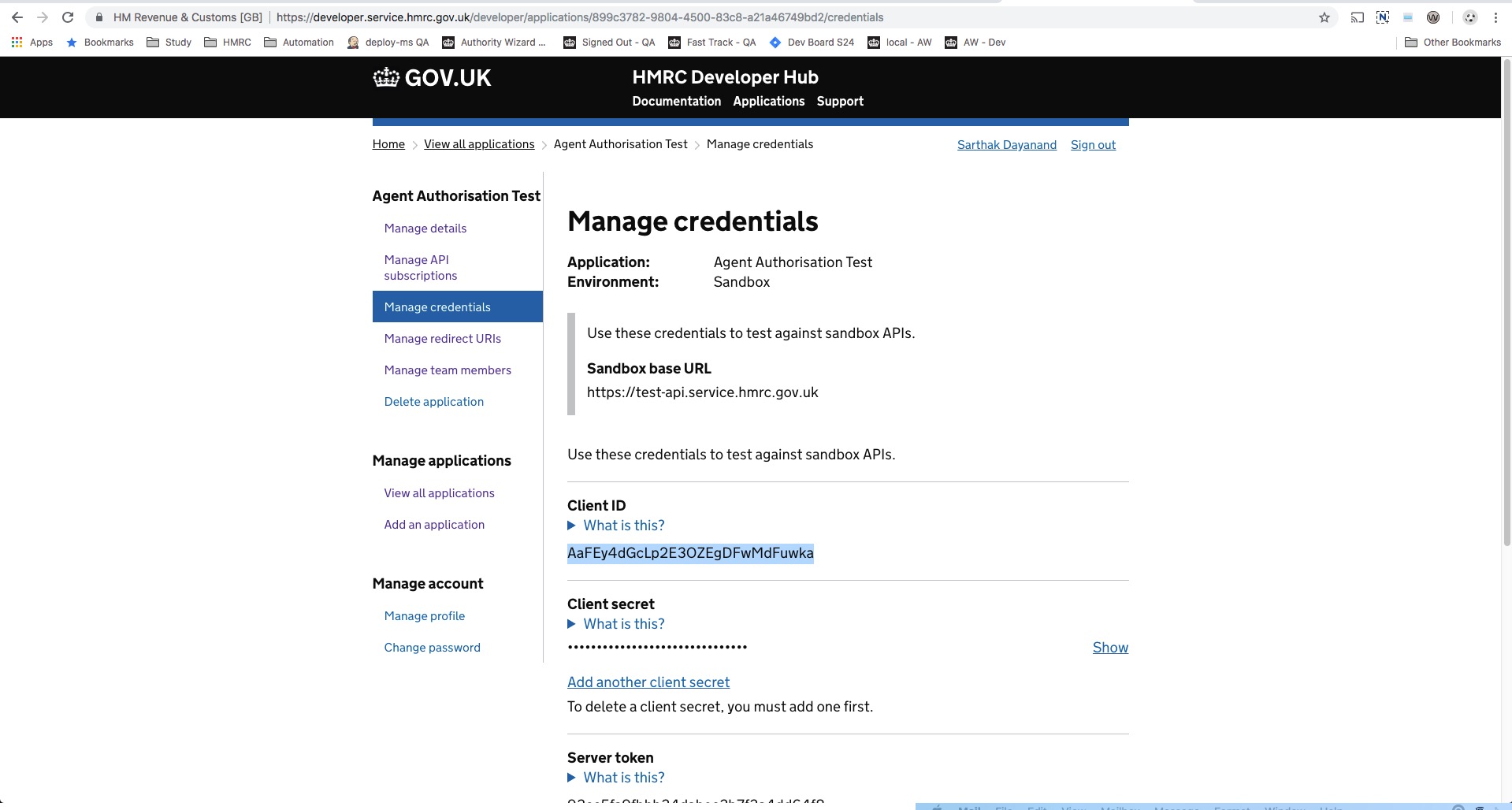This screenshot has width=1512, height=810.
Task: Open Manage profile link
Action: point(425,616)
